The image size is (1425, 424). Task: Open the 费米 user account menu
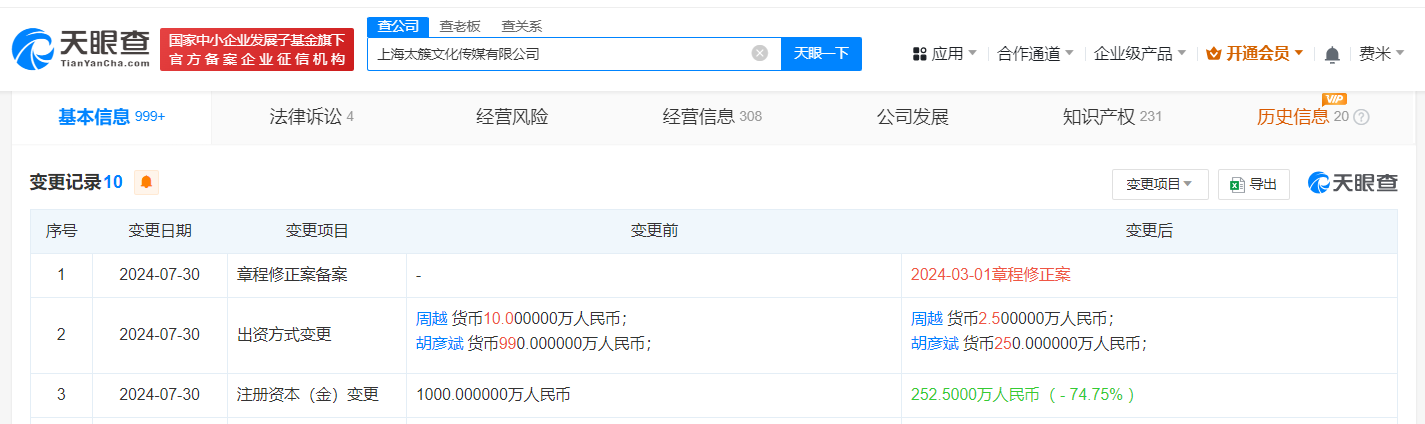click(1381, 54)
